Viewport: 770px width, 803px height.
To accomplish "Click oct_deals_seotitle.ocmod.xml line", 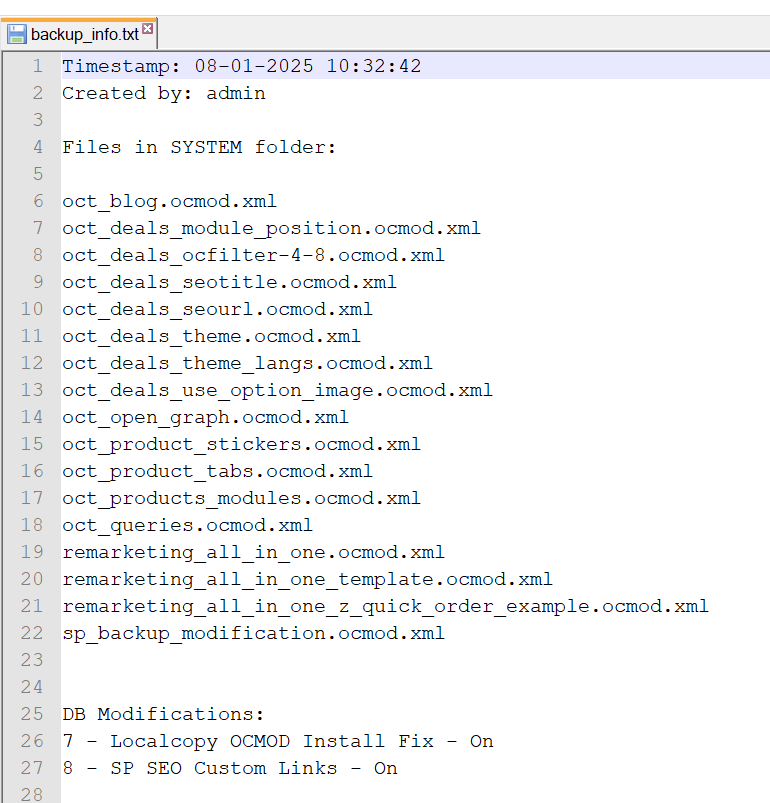I will click(x=229, y=282).
